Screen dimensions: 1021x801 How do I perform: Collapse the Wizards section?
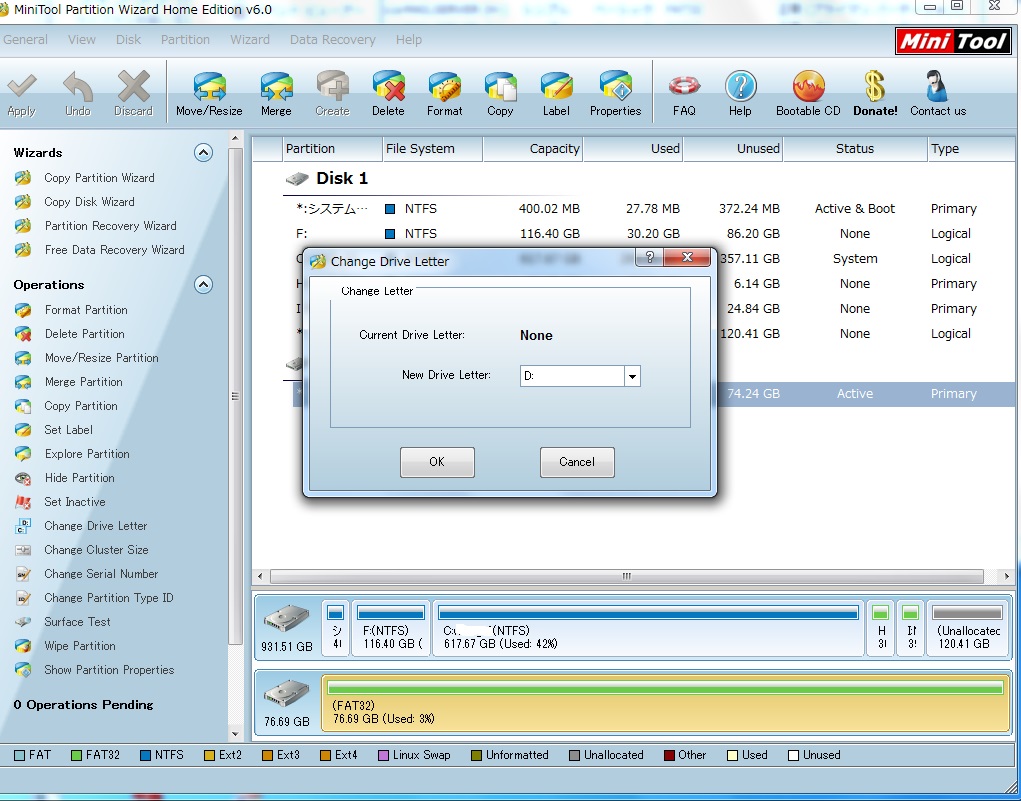click(x=203, y=153)
